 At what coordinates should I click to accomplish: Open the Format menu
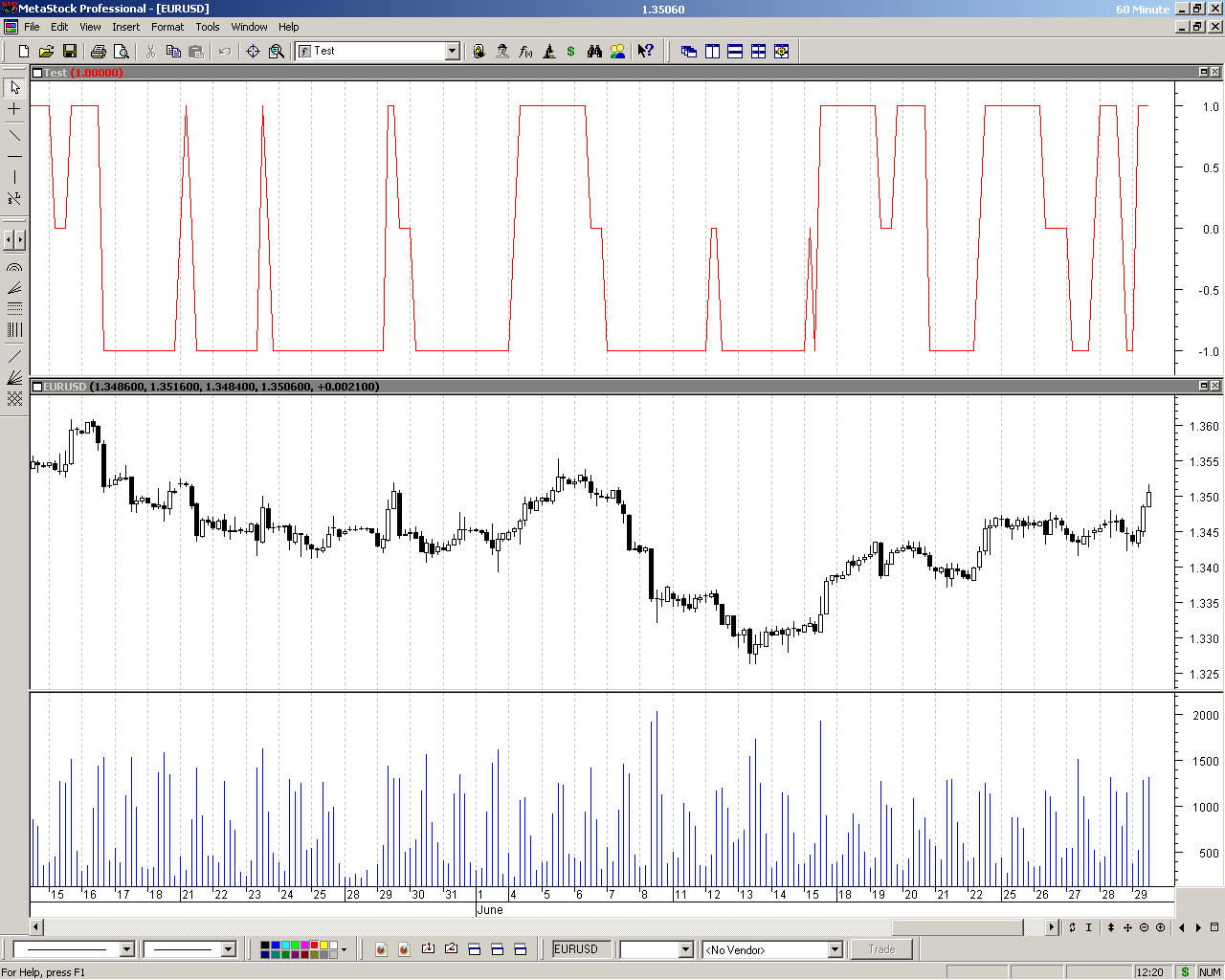tap(167, 27)
